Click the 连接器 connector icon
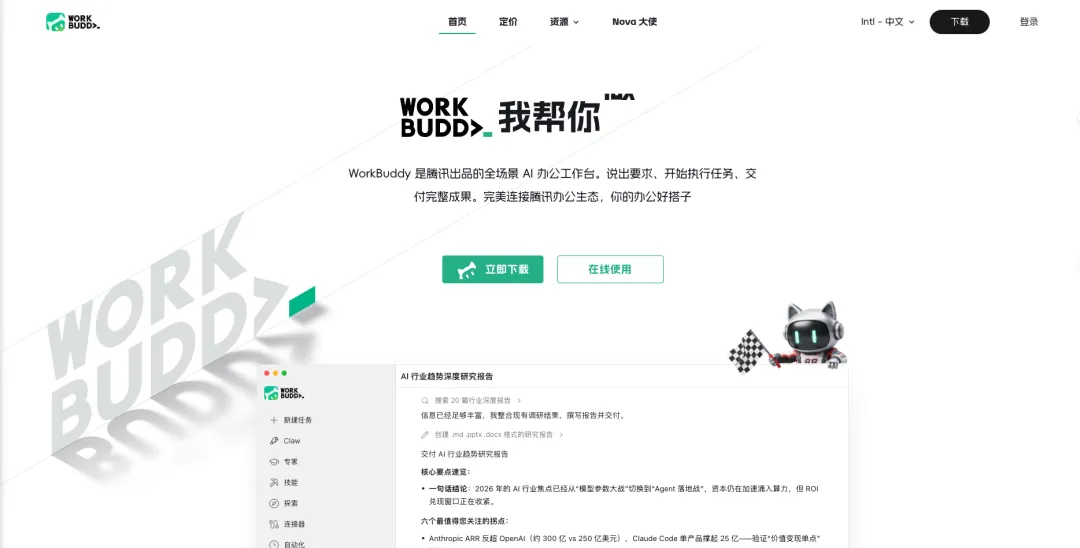Viewport: 1080px width, 548px height. click(x=273, y=524)
